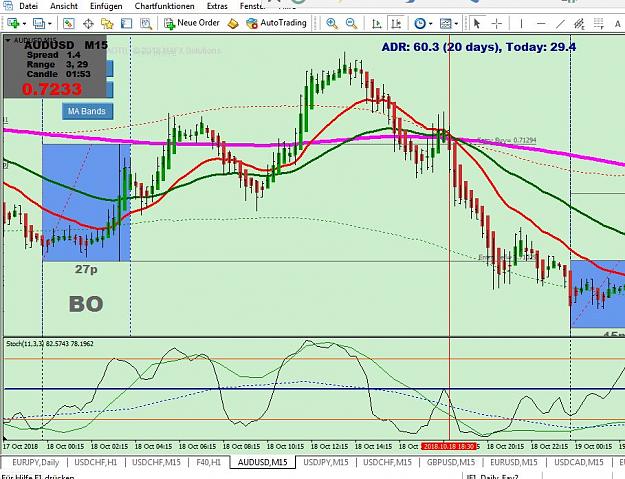The width and height of the screenshot is (625, 479).
Task: Click the 19 Oct 00:15 time label
Action: tap(593, 446)
